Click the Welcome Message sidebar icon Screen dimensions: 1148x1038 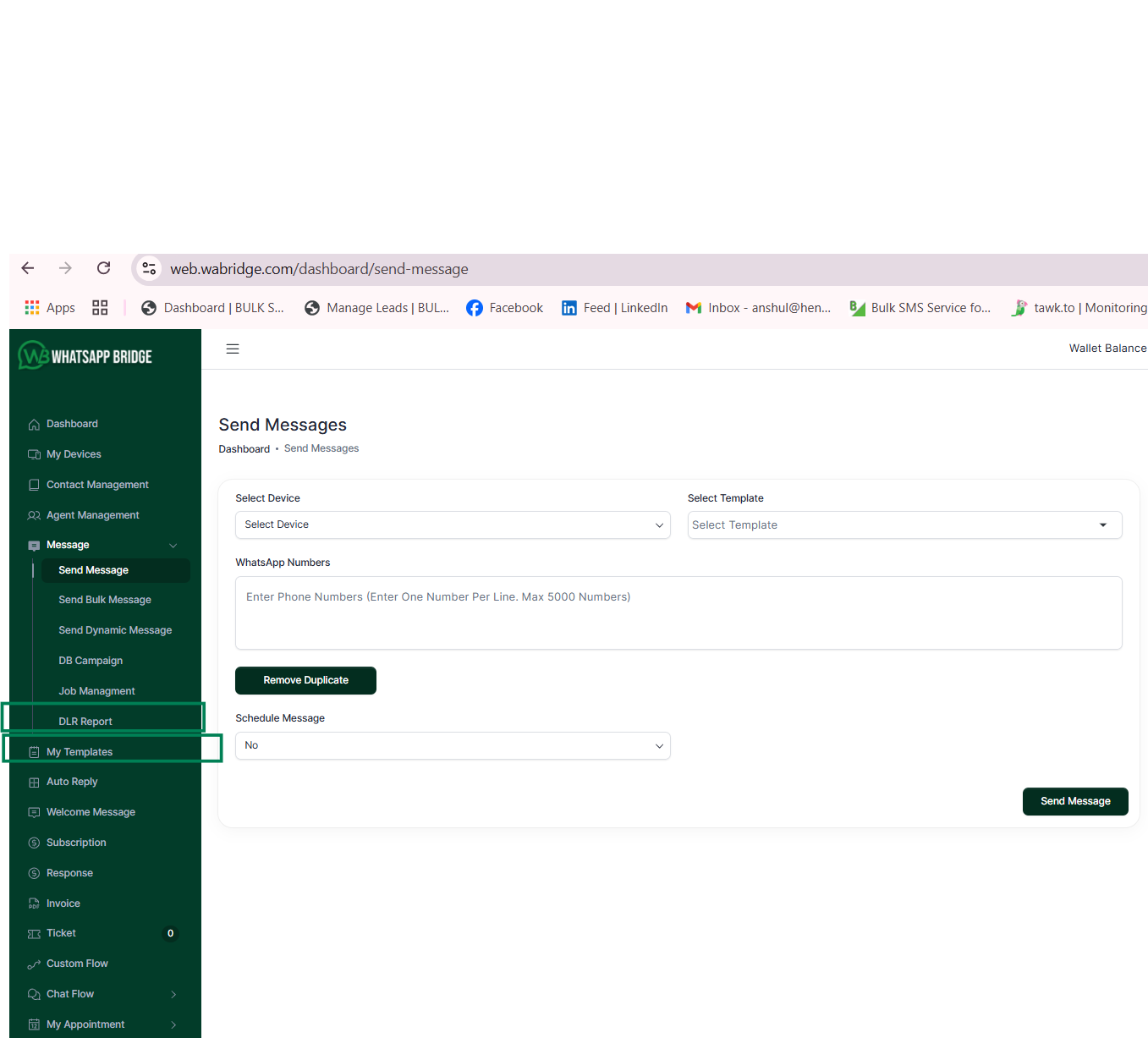click(x=34, y=813)
